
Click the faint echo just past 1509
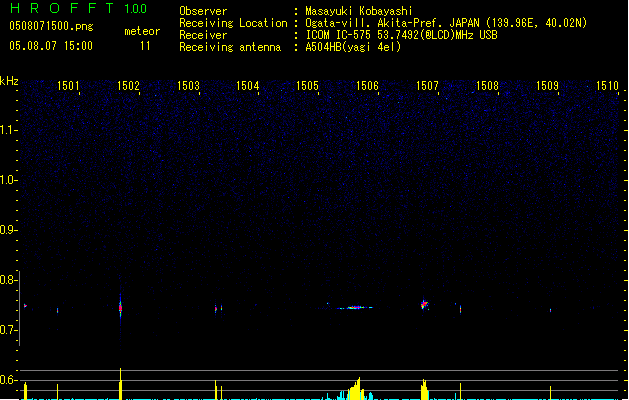pyautogui.click(x=550, y=310)
